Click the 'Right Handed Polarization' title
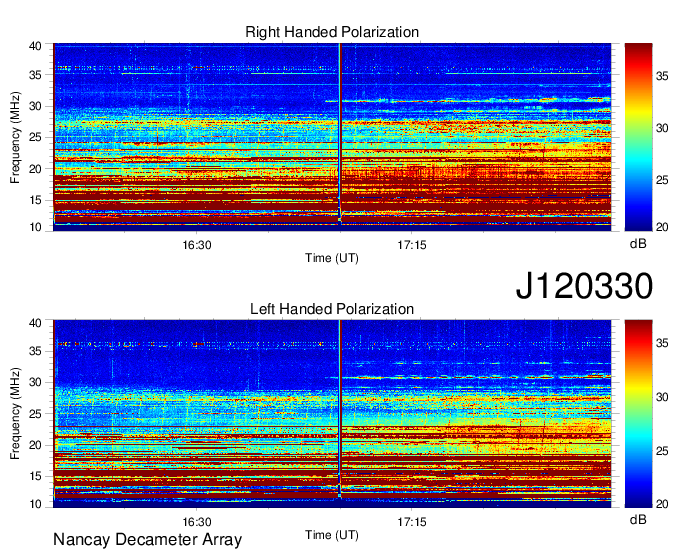Screen dimensions: 680x552 coord(332,32)
